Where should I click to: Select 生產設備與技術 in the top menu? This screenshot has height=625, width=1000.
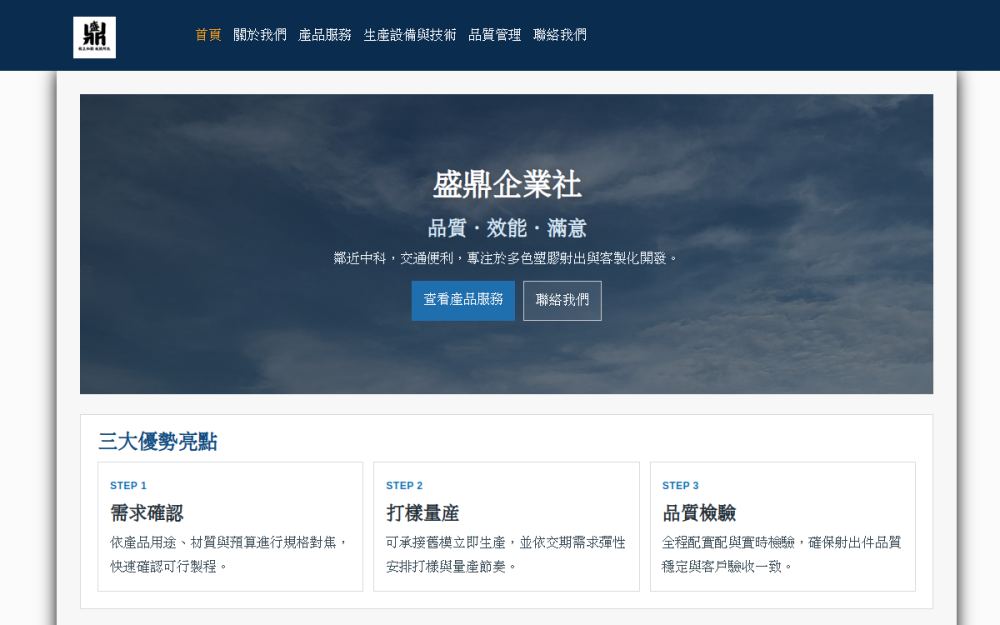[409, 35]
